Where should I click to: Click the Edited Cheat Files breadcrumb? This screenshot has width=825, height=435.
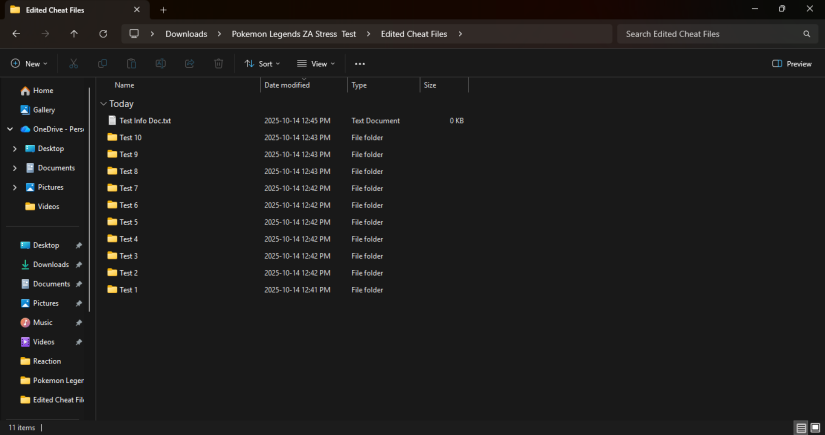pos(414,34)
